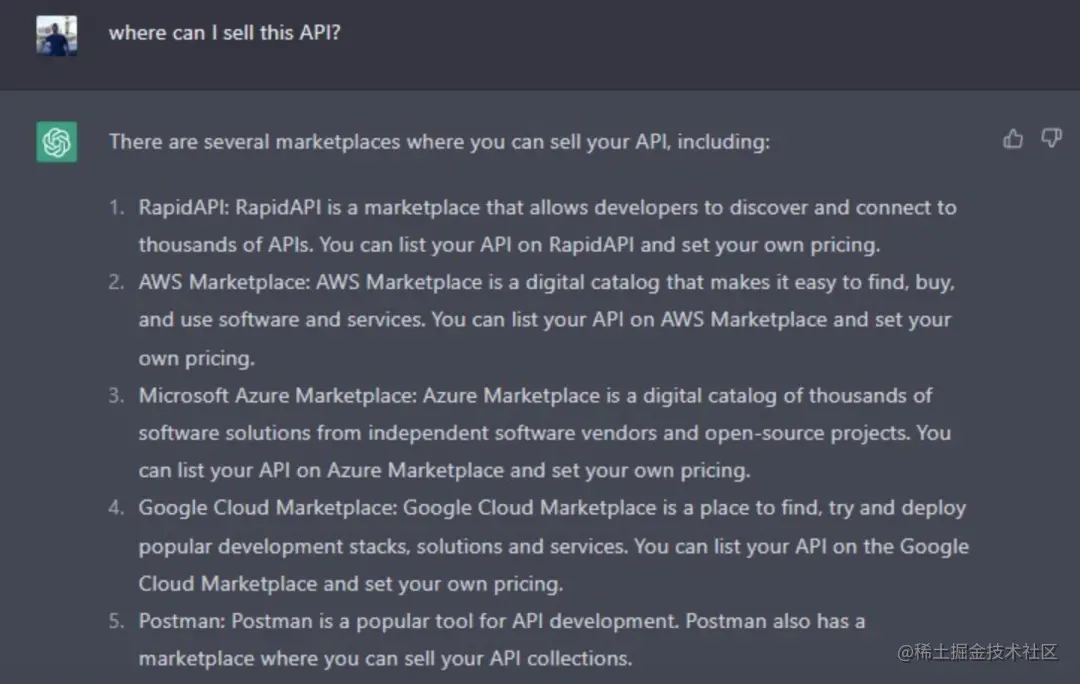Click list number "2." beside AWS Marketplace
1080x684 pixels.
coord(116,282)
